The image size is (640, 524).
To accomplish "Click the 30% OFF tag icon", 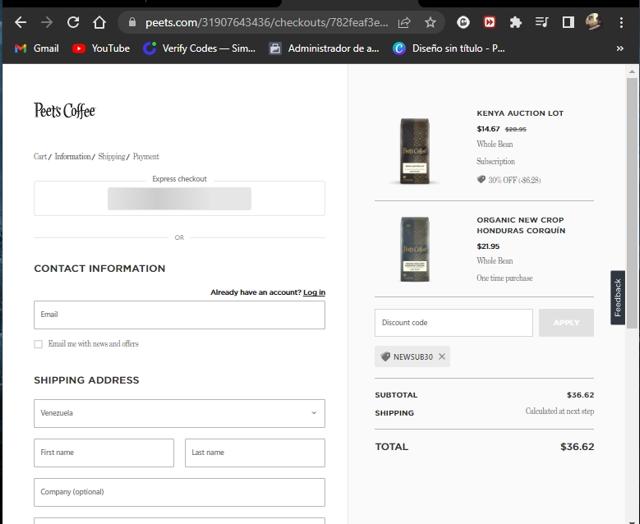I will click(x=481, y=179).
